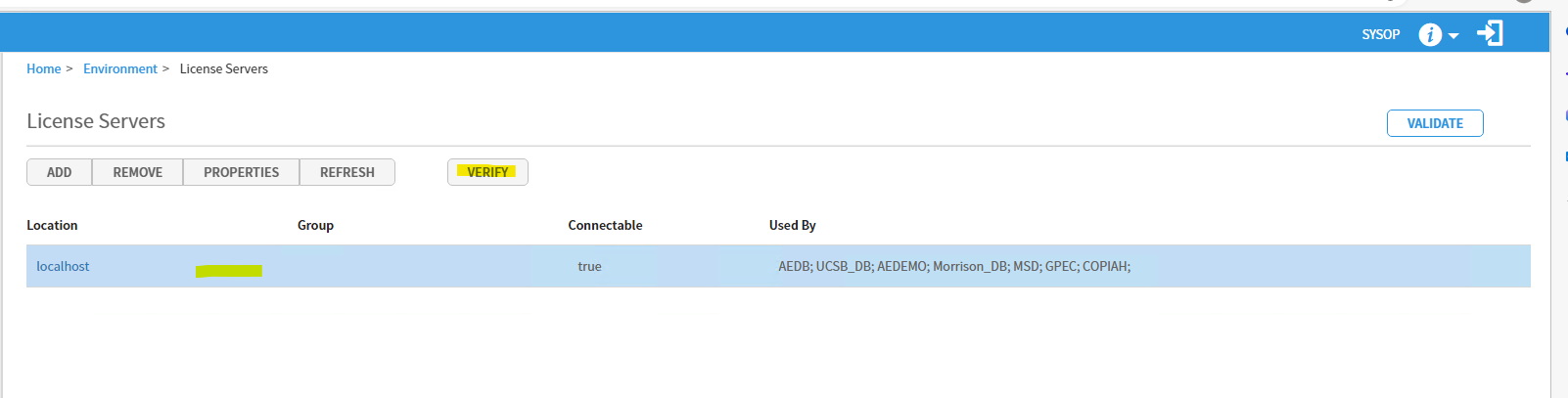This screenshot has width=1568, height=398.
Task: Click the 'true' connectable cell
Action: (x=589, y=266)
